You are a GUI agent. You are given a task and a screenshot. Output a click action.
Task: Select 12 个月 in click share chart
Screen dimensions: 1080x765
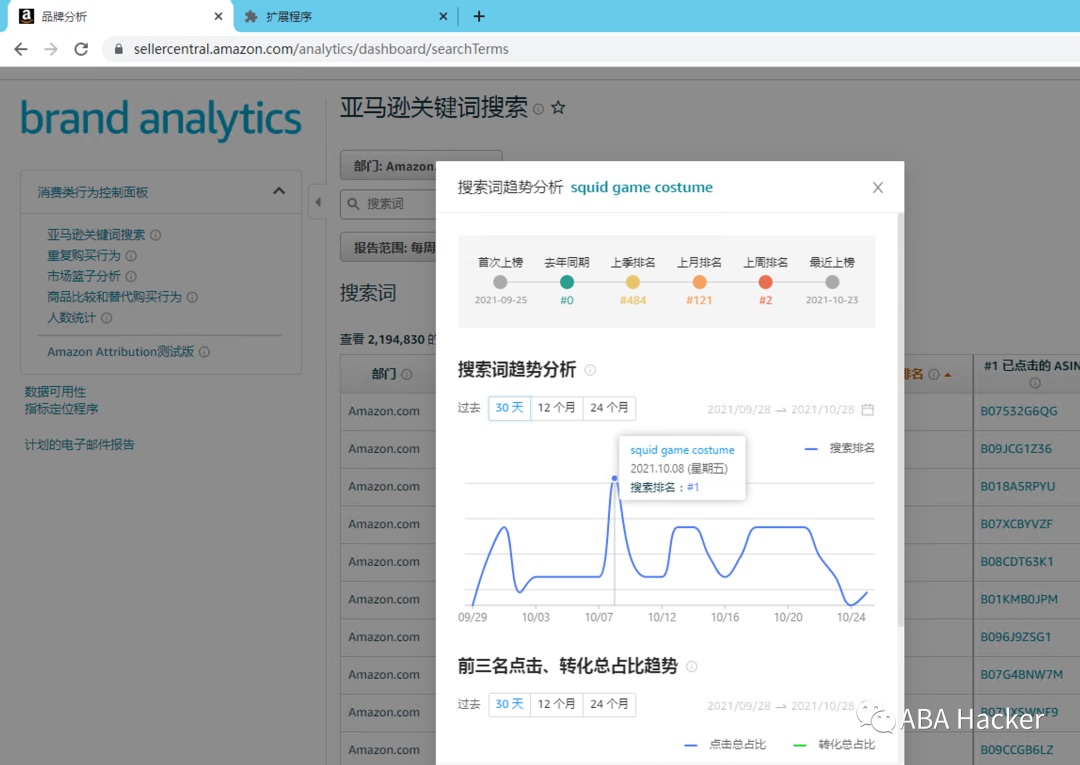pyautogui.click(x=557, y=704)
